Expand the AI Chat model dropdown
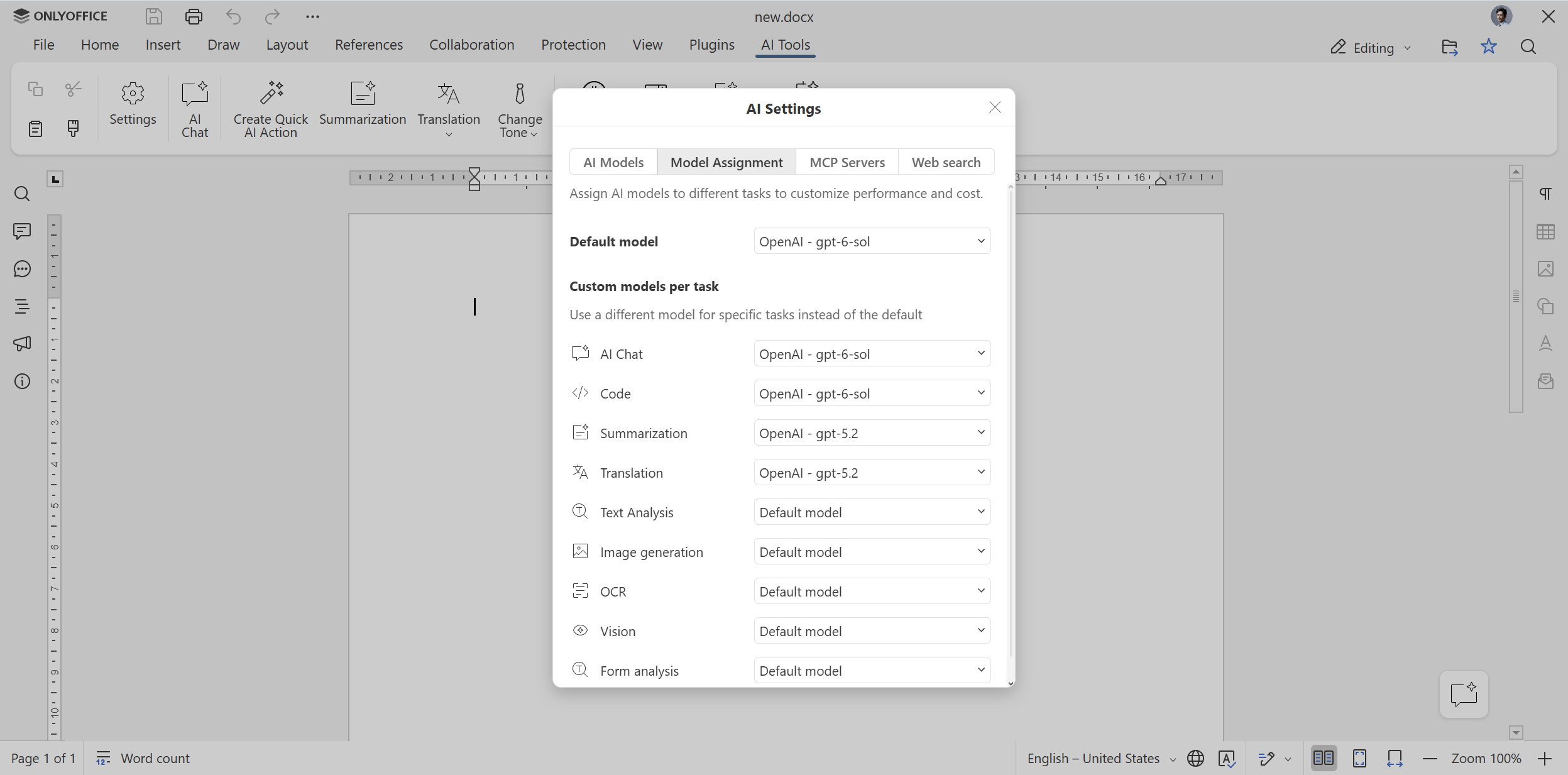 [x=872, y=354]
